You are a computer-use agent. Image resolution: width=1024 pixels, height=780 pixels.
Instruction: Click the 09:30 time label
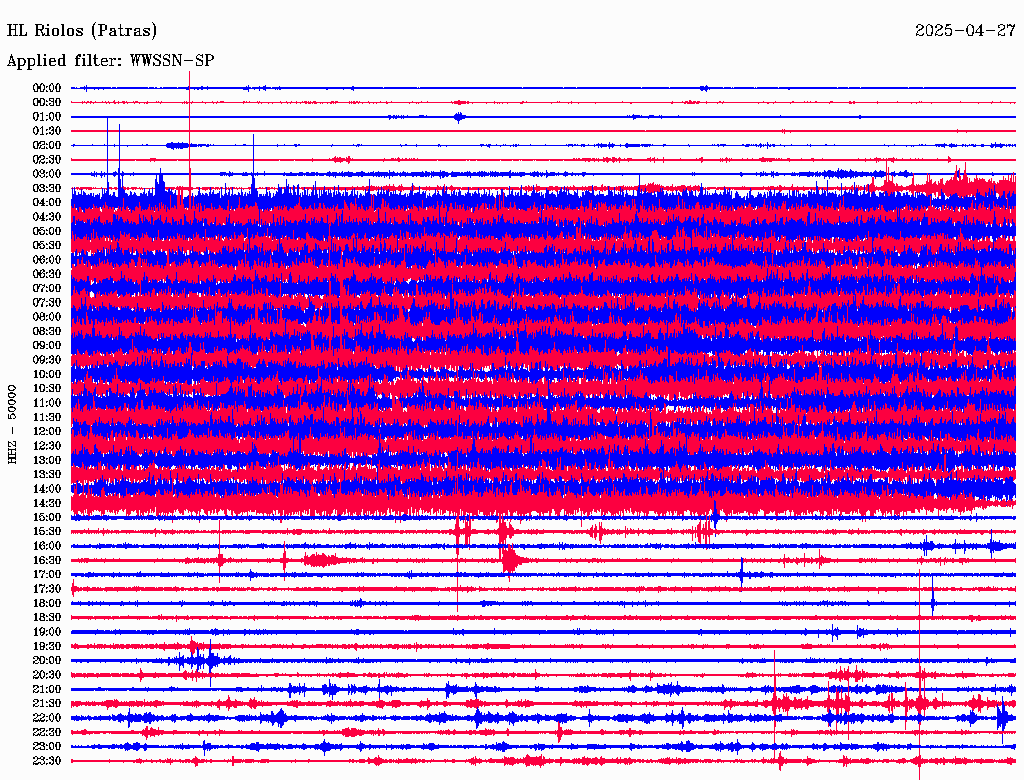(47, 361)
